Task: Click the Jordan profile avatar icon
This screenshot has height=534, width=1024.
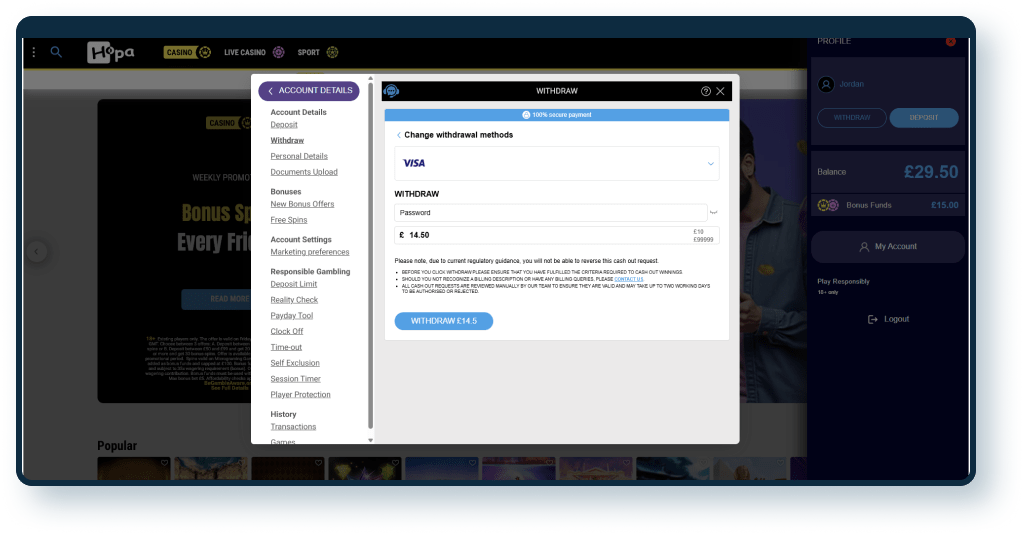Action: tap(826, 84)
